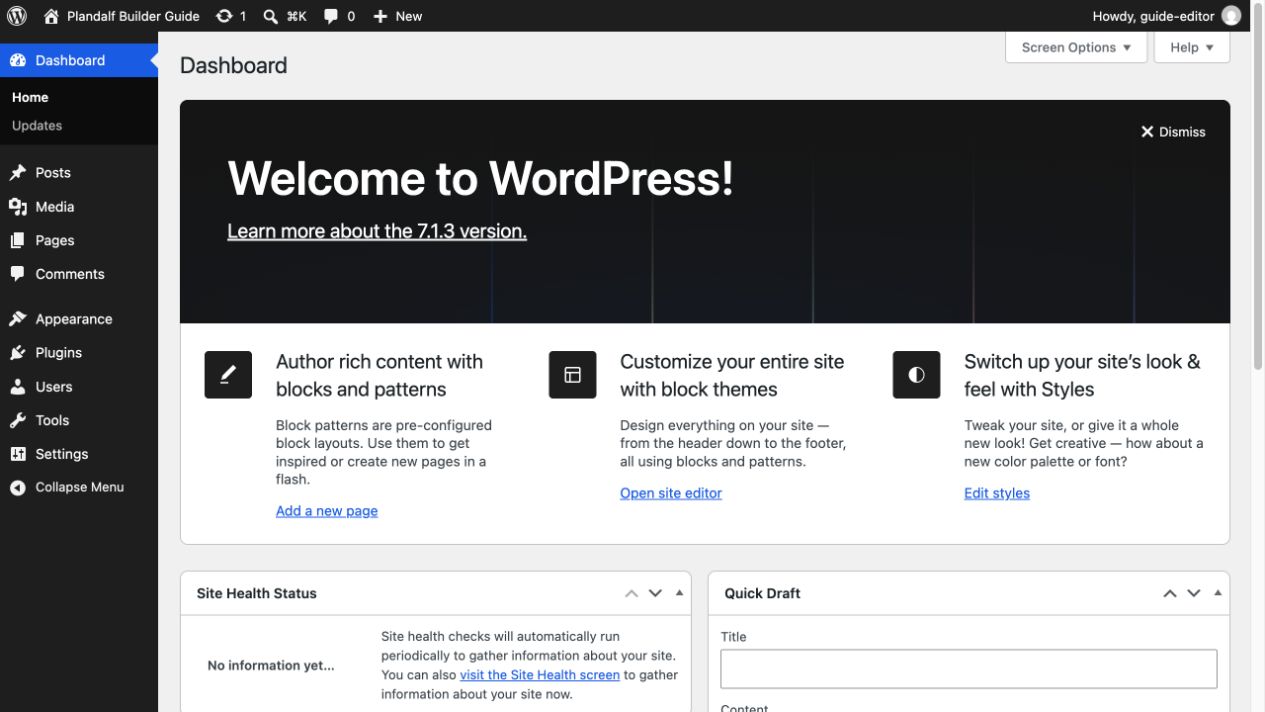The width and height of the screenshot is (1265, 712).
Task: Toggle Site Health Status panel collapse triangle
Action: point(679,593)
